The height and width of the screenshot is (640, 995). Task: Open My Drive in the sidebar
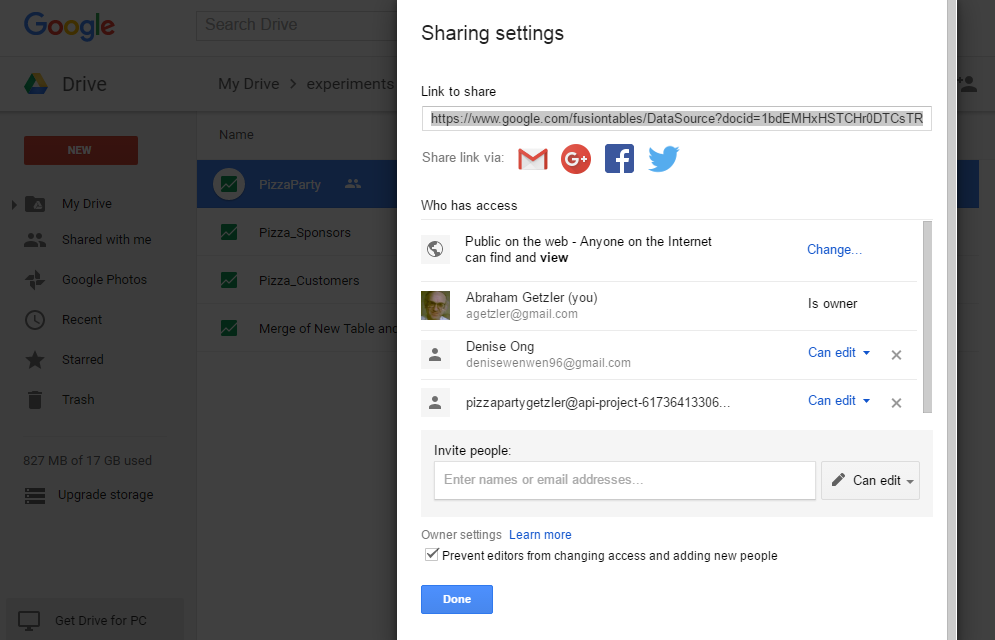point(87,204)
